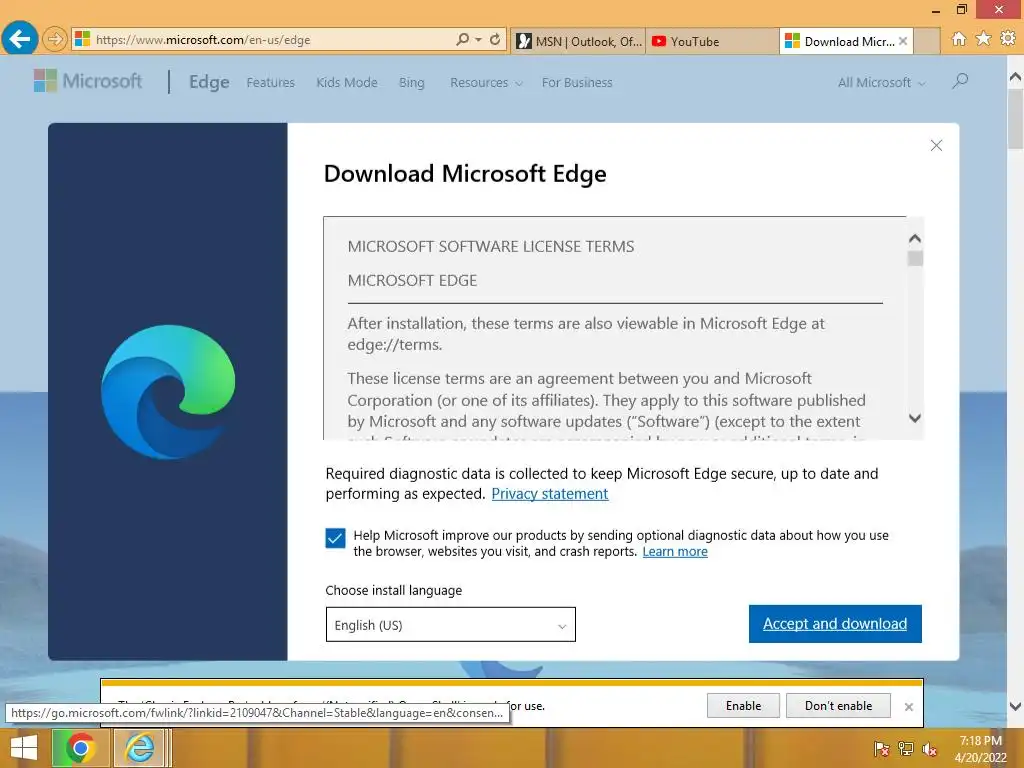Uncheck the optional diagnostic data checkbox
Viewport: 1024px width, 768px height.
coord(335,538)
